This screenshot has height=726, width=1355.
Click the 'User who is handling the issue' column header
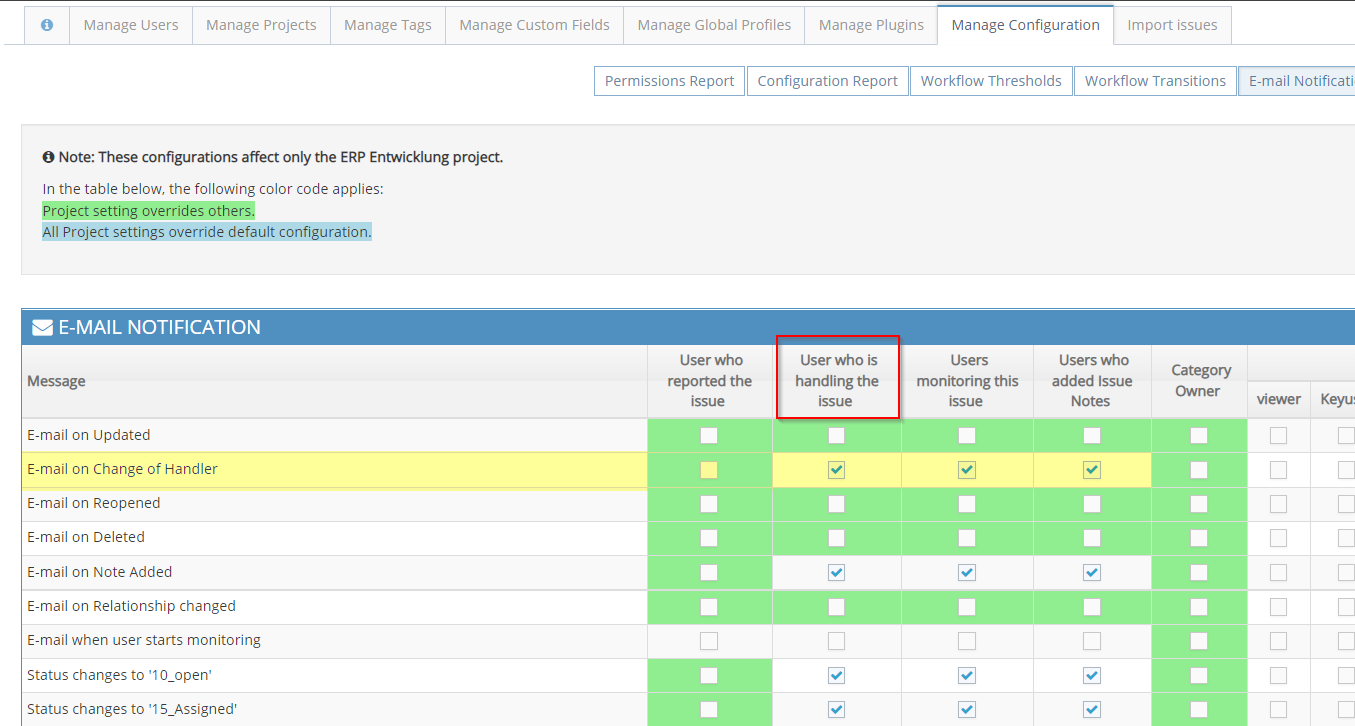click(x=838, y=381)
